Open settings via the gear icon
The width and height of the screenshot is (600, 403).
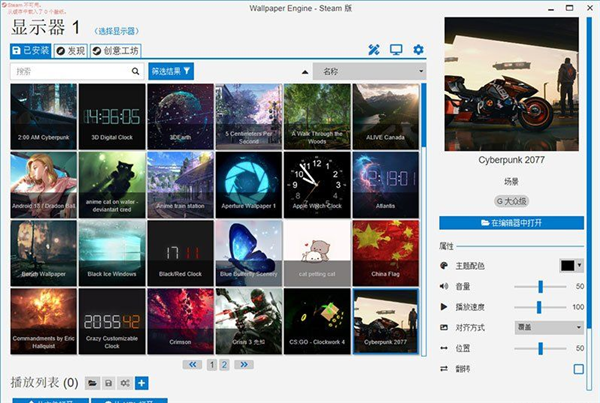(x=419, y=50)
